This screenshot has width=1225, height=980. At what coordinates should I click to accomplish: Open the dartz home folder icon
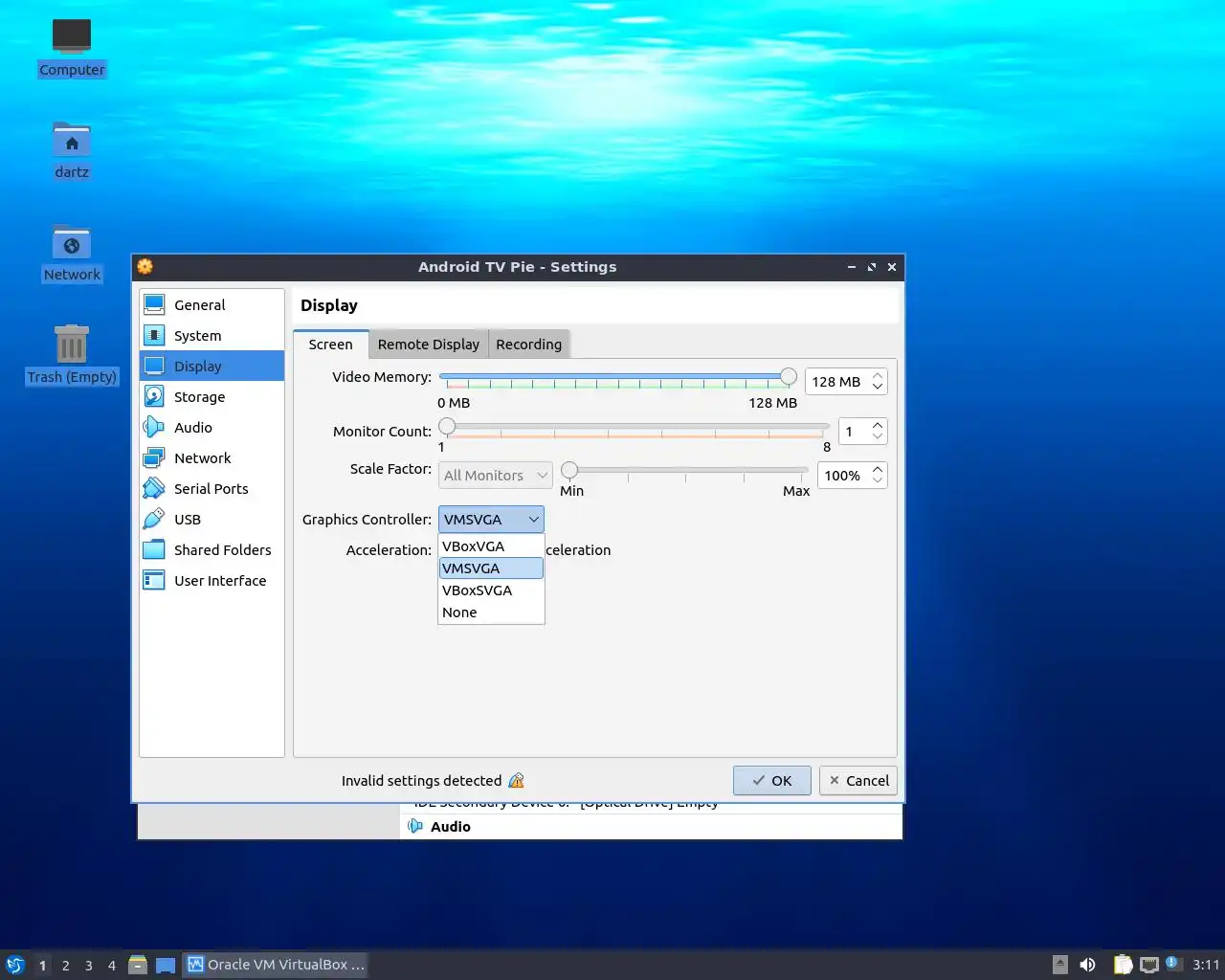click(x=72, y=151)
